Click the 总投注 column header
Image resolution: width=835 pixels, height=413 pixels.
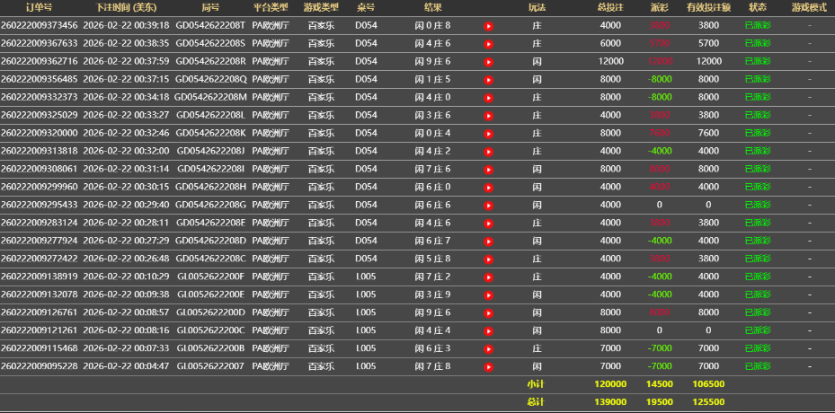[610, 7]
